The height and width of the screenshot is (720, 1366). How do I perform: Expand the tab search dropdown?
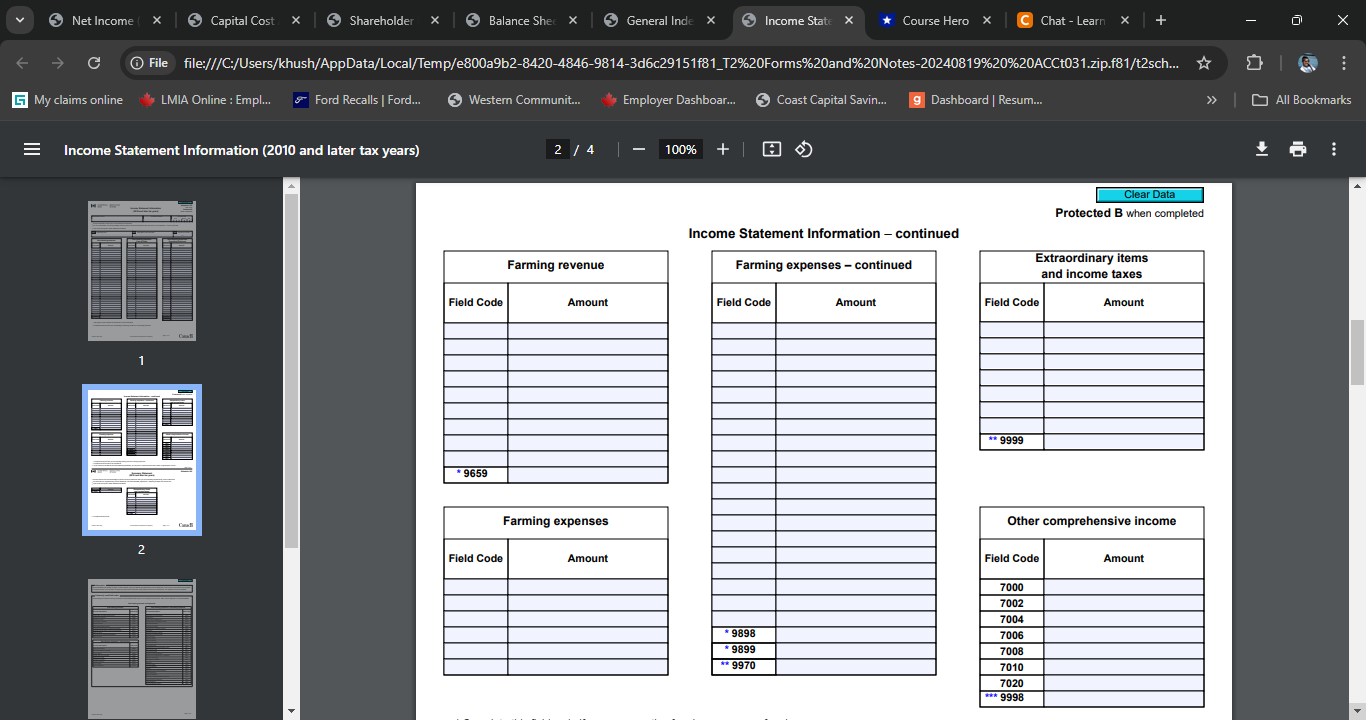(19, 20)
